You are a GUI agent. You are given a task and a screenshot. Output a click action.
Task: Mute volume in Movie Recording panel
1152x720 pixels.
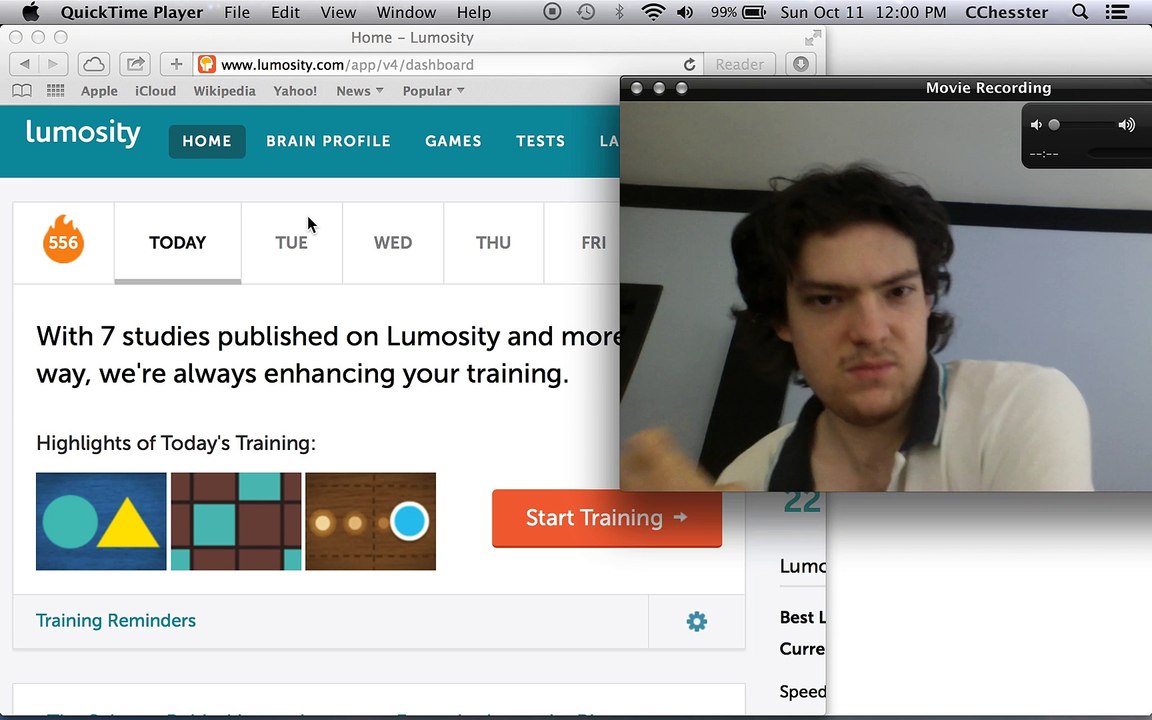click(x=1036, y=125)
